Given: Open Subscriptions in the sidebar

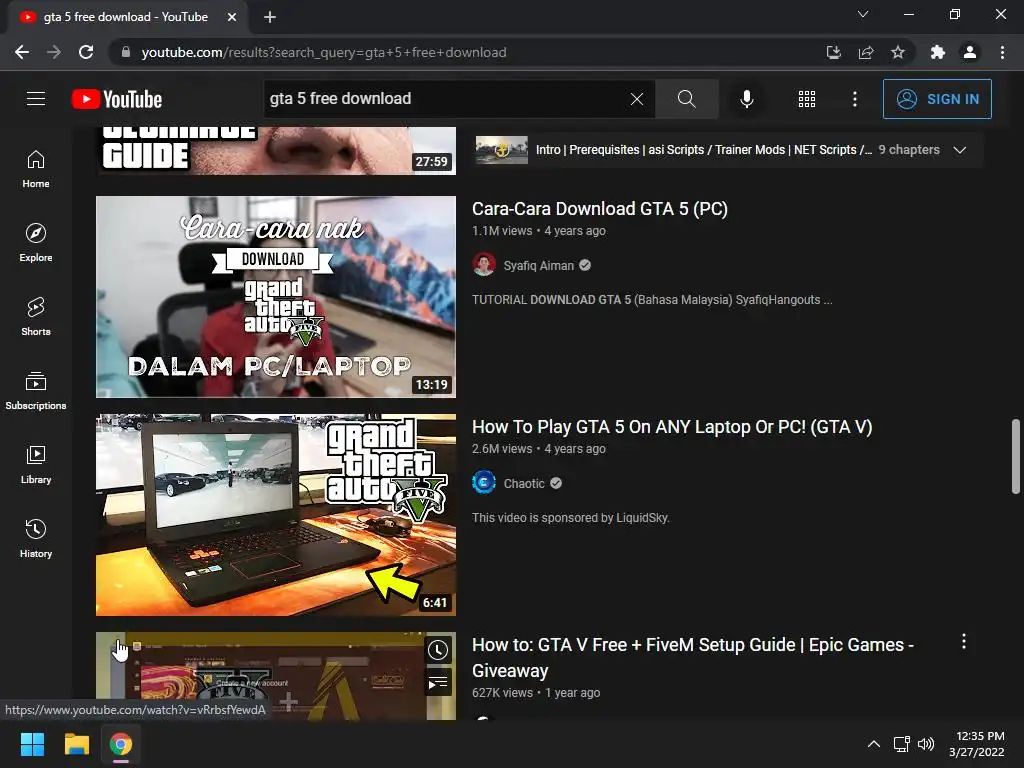Looking at the screenshot, I should click(36, 391).
